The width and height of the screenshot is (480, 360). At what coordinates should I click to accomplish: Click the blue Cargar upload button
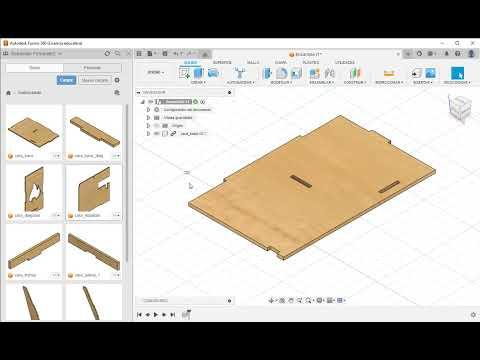pos(66,80)
